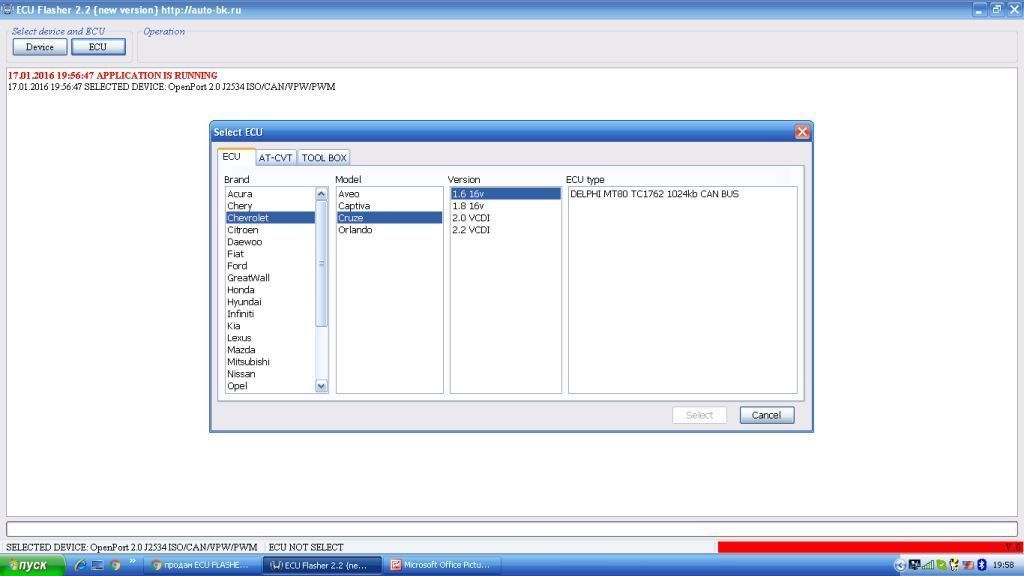The width and height of the screenshot is (1024, 576).
Task: Select Ford in Brand list
Action: coord(270,266)
